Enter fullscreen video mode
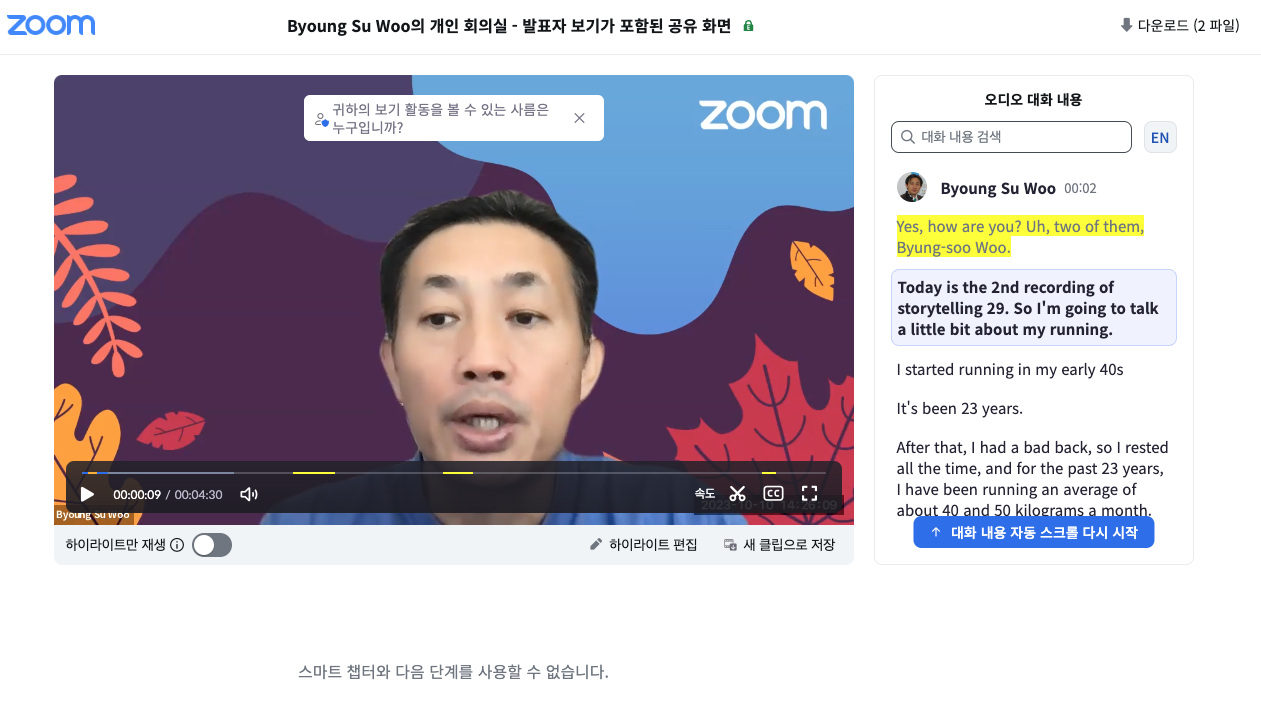The image size is (1261, 704). tap(810, 493)
